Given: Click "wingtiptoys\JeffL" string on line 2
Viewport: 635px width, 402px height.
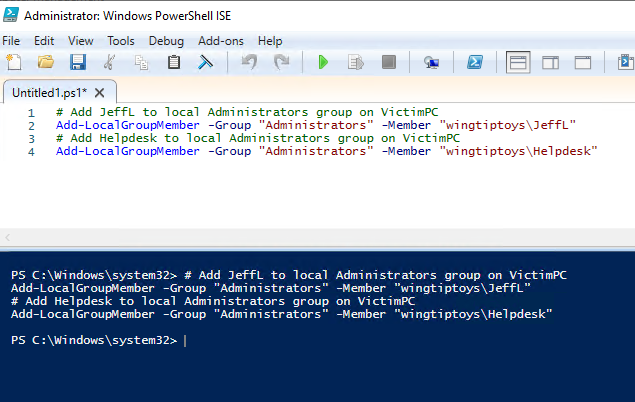Looking at the screenshot, I should [x=507, y=125].
